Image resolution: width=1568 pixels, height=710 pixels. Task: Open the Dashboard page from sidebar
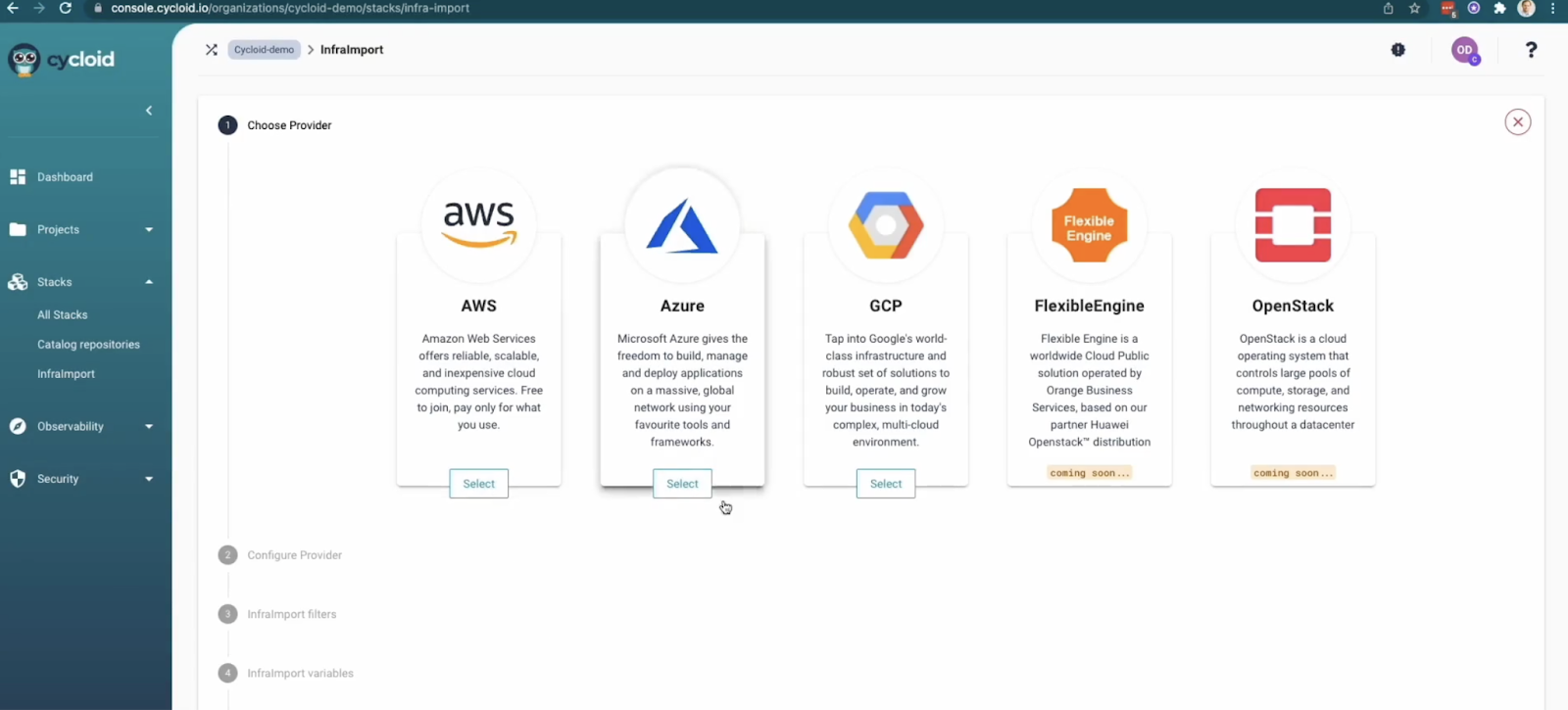click(x=65, y=177)
